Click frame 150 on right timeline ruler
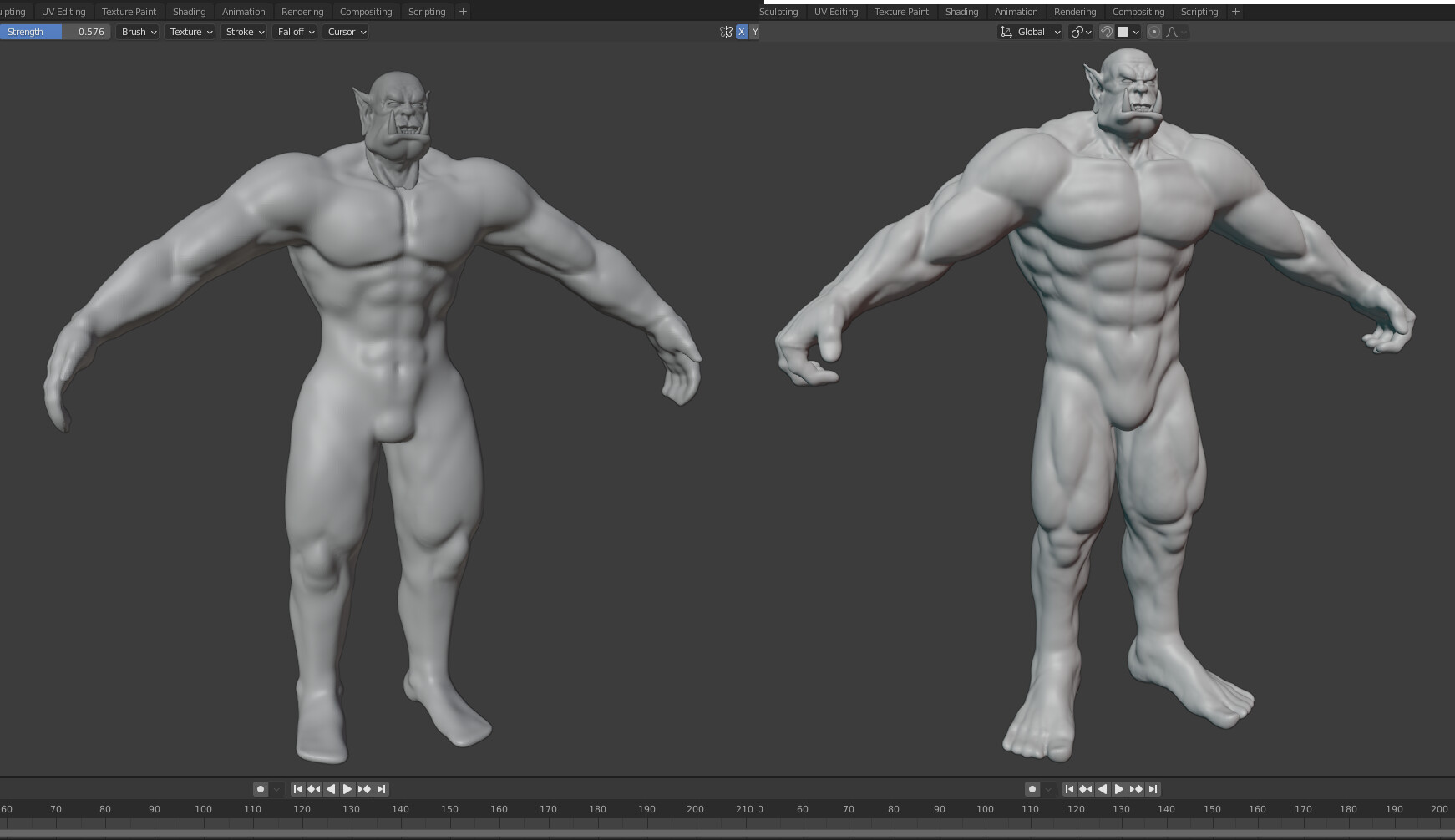The image size is (1455, 840). point(1212,809)
